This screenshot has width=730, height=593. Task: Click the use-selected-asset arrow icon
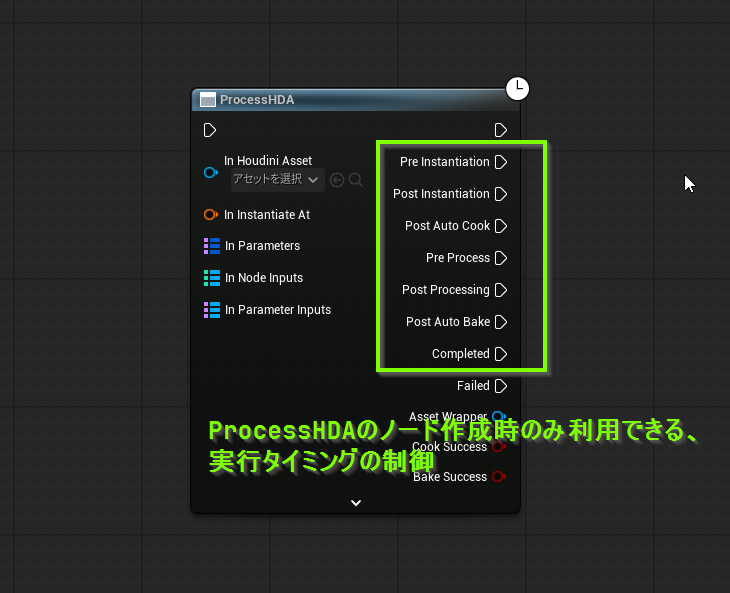click(x=337, y=180)
